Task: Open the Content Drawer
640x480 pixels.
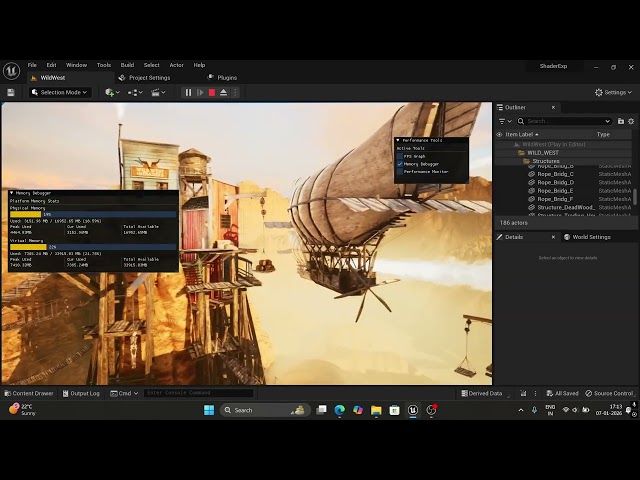Action: [29, 393]
